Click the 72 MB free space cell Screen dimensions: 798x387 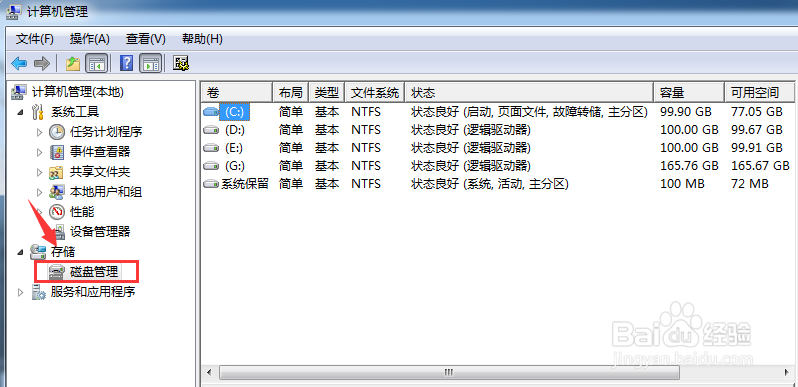pyautogui.click(x=750, y=184)
